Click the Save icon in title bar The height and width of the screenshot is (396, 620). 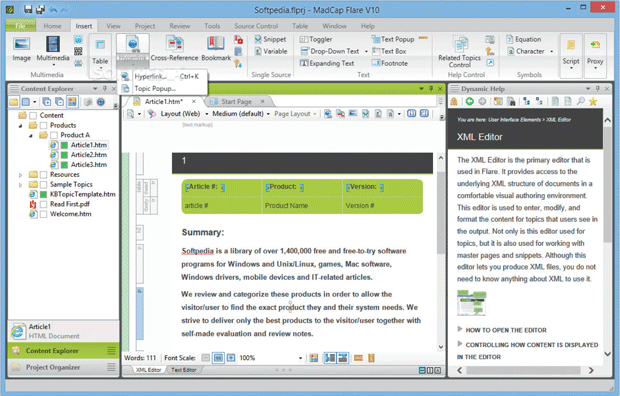pyautogui.click(x=28, y=9)
